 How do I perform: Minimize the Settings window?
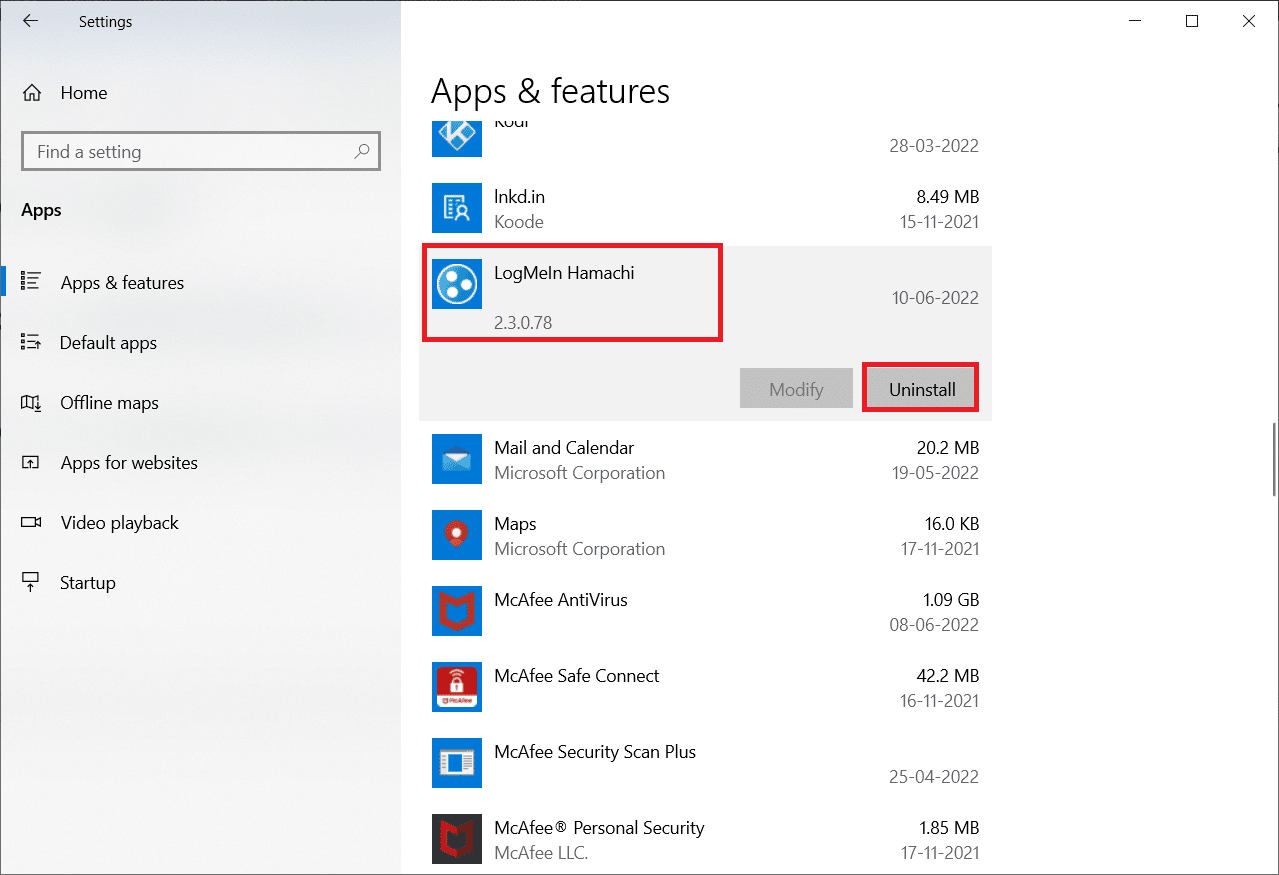(x=1134, y=21)
